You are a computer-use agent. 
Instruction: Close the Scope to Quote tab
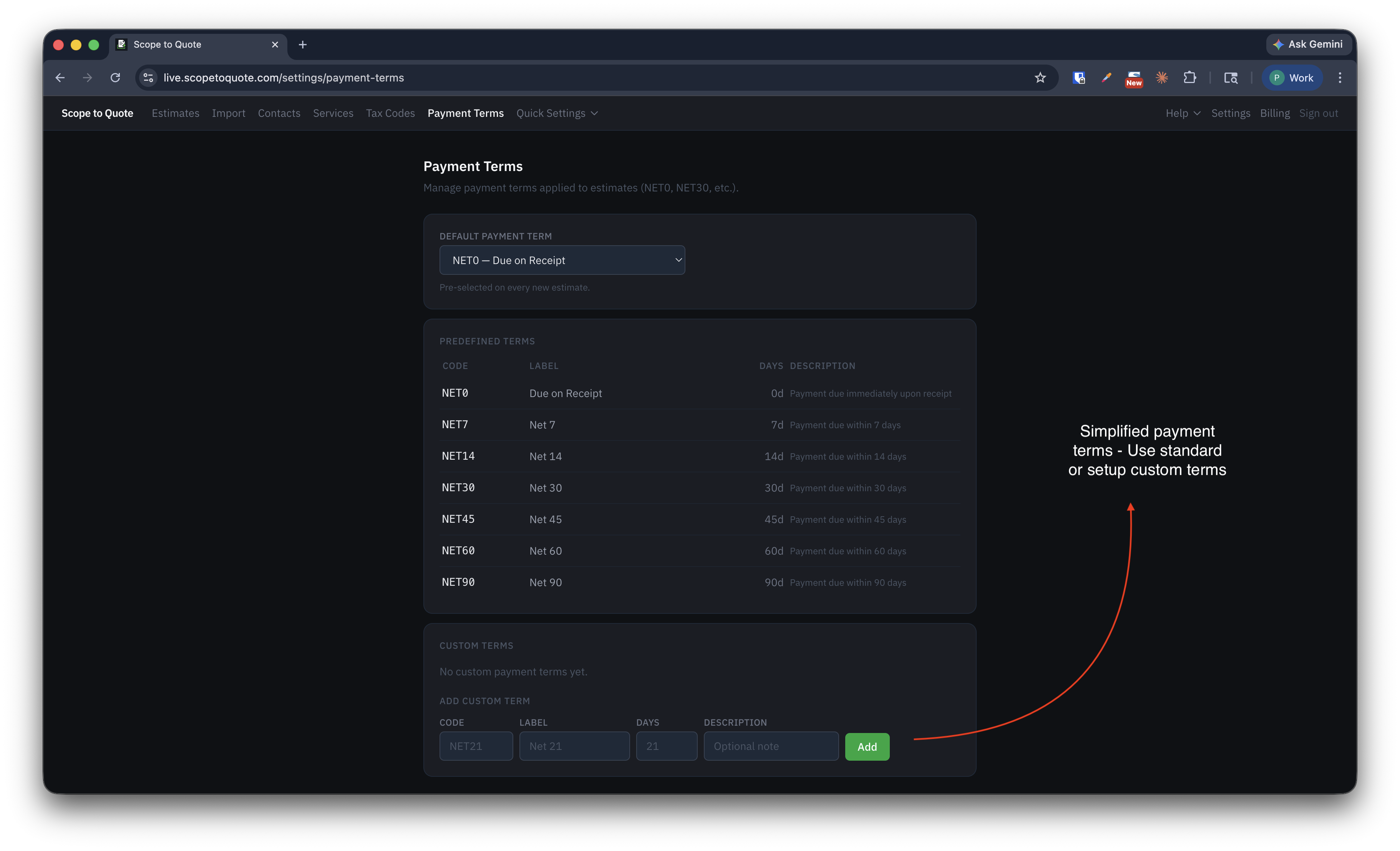pos(275,44)
